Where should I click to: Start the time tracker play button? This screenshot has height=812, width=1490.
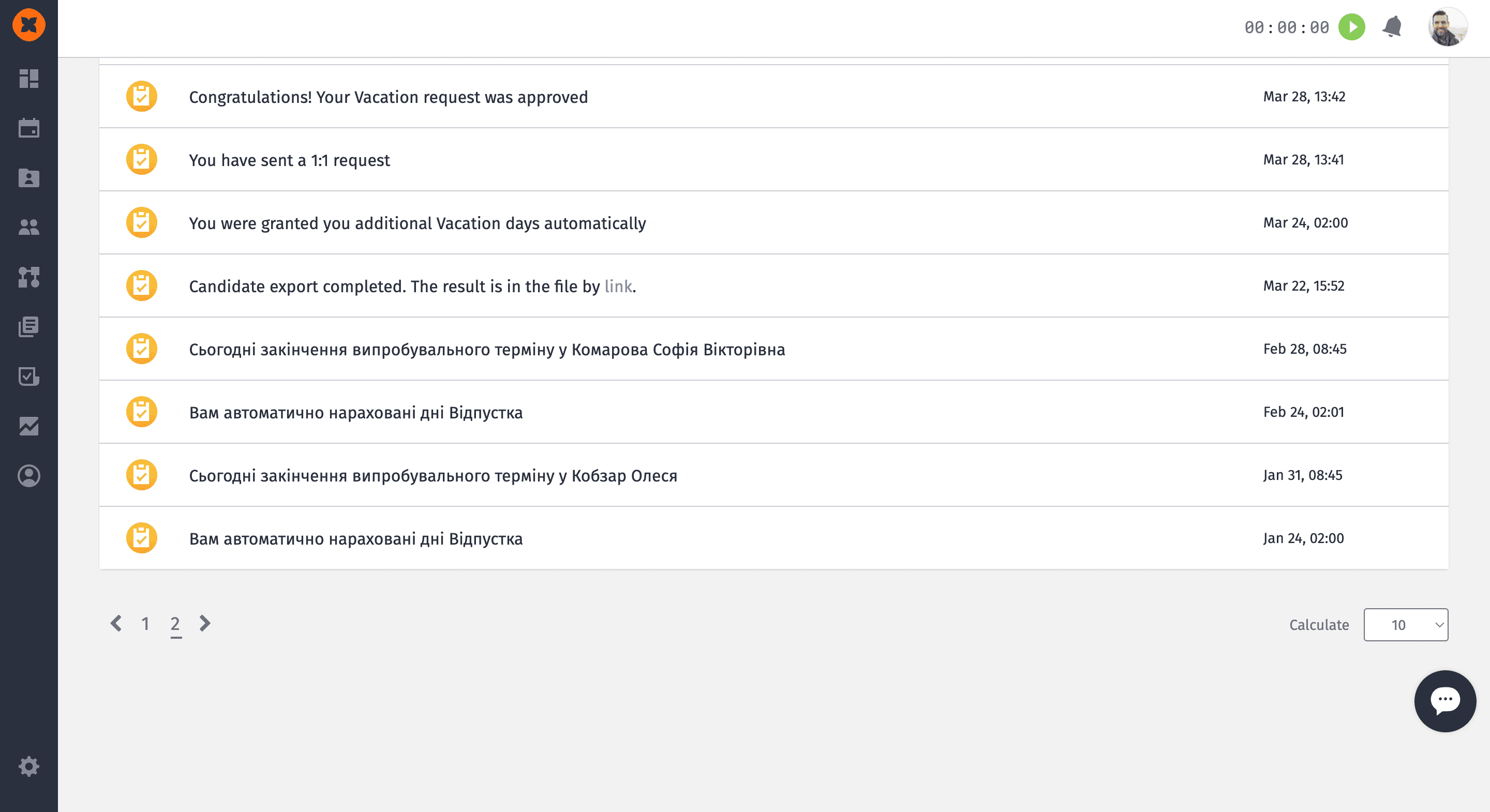pyautogui.click(x=1352, y=27)
